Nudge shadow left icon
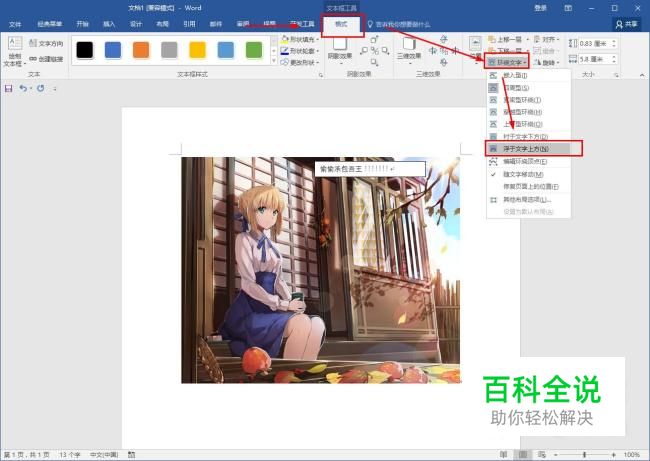 click(x=364, y=51)
